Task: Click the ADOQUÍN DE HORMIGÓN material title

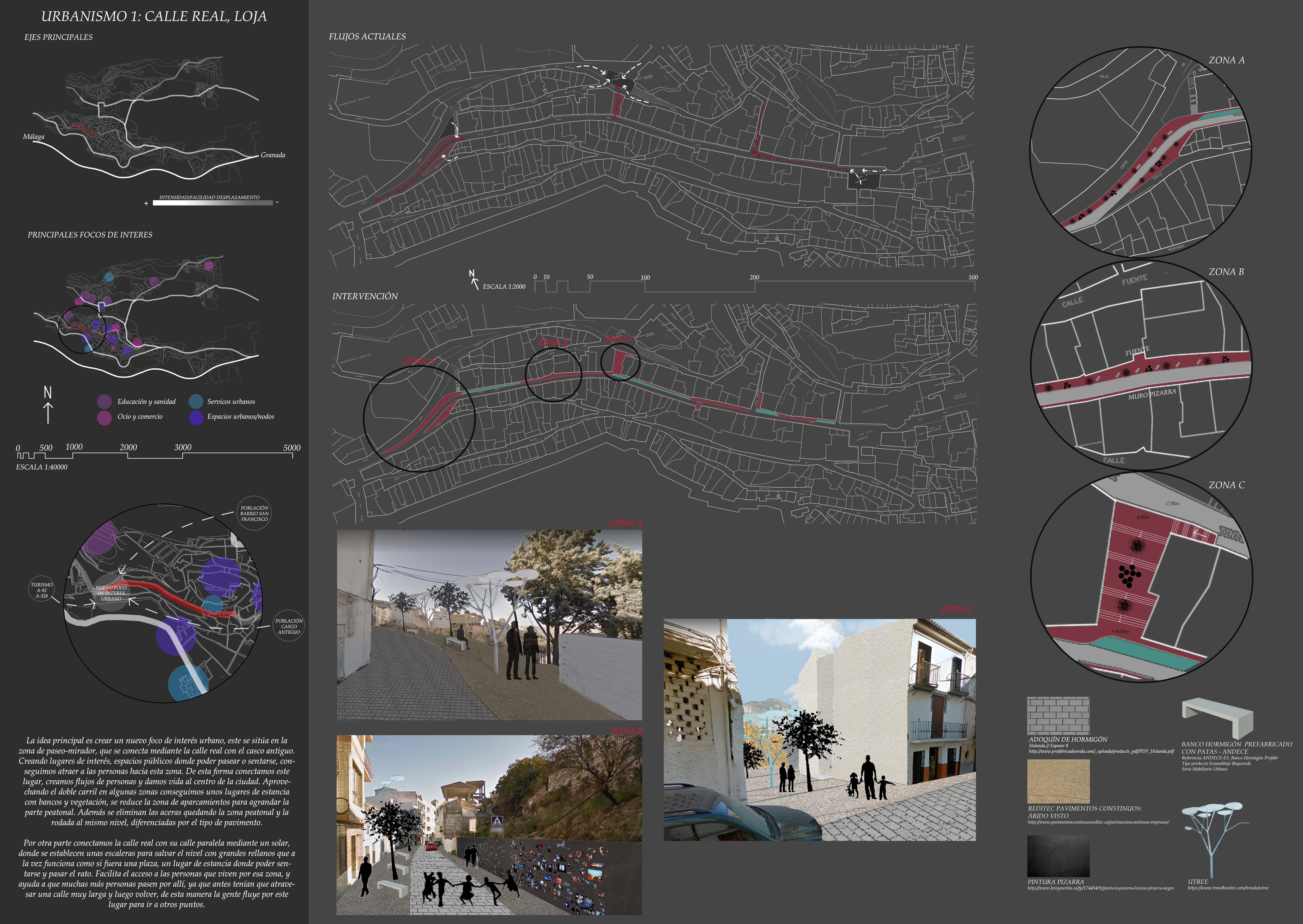Action: [1068, 740]
